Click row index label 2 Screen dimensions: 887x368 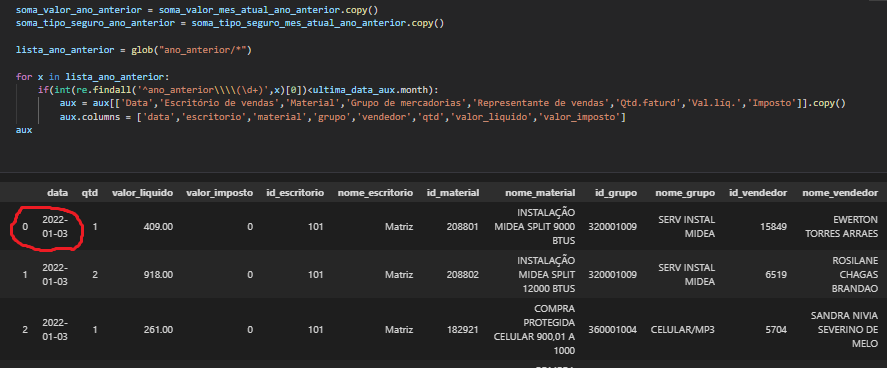(25, 330)
